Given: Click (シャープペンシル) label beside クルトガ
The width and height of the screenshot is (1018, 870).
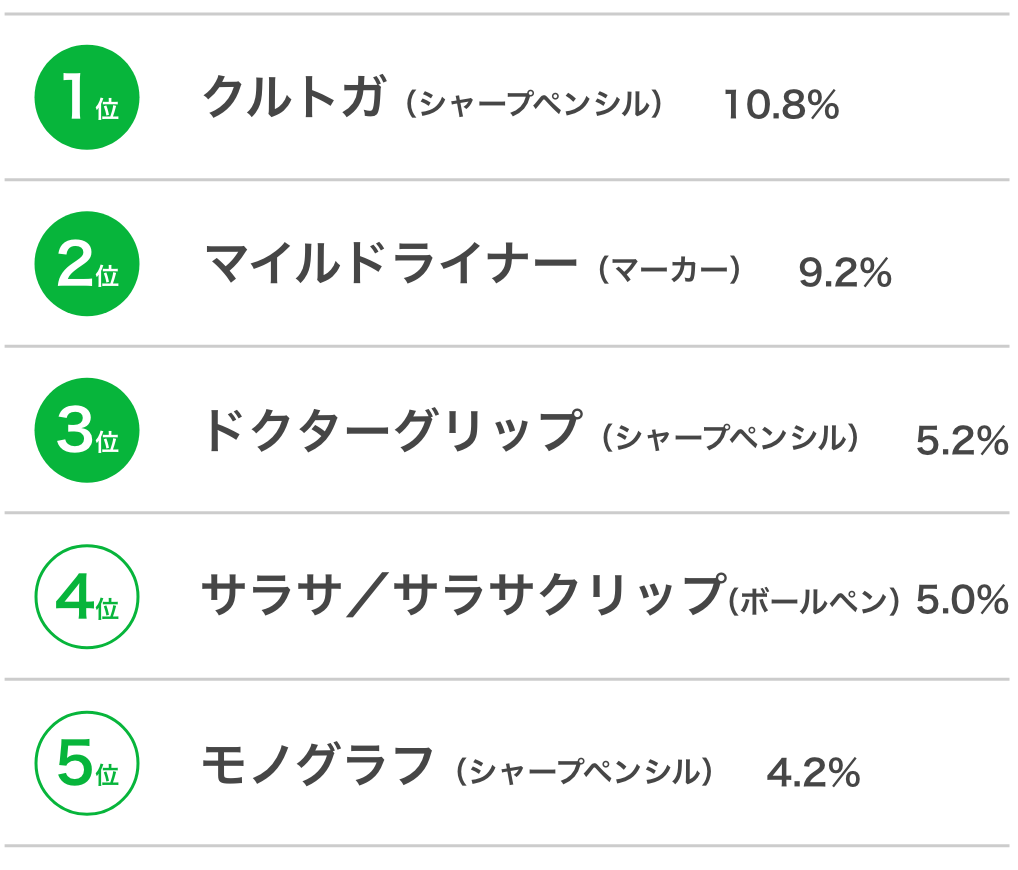Looking at the screenshot, I should click(534, 103).
